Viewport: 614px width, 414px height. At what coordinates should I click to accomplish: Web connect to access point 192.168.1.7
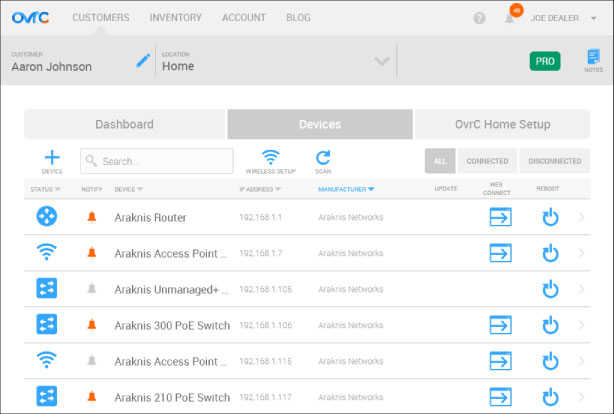click(x=500, y=253)
